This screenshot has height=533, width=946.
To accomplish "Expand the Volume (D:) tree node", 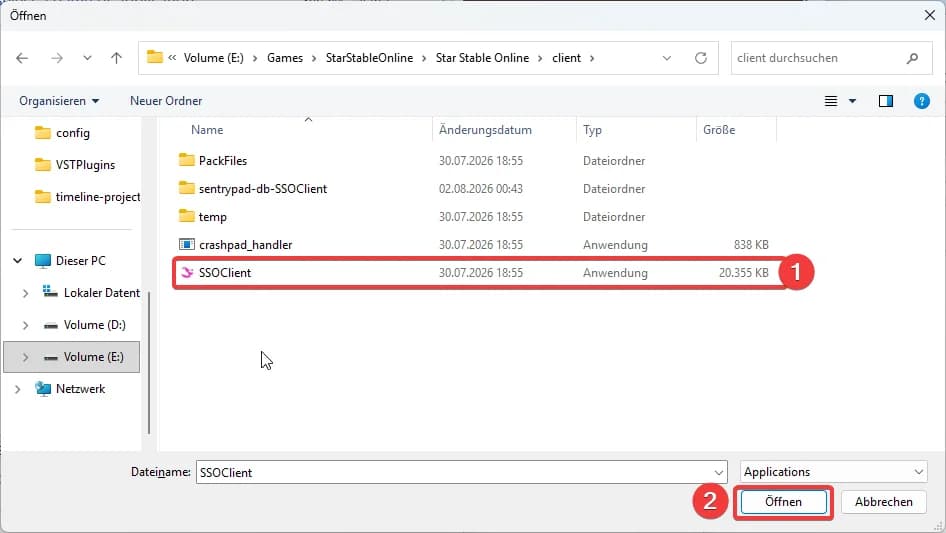I will click(x=25, y=325).
